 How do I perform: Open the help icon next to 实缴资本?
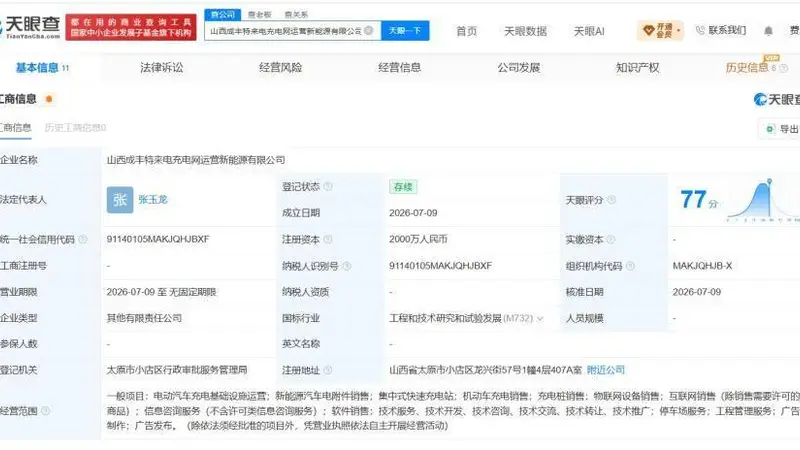(x=611, y=239)
